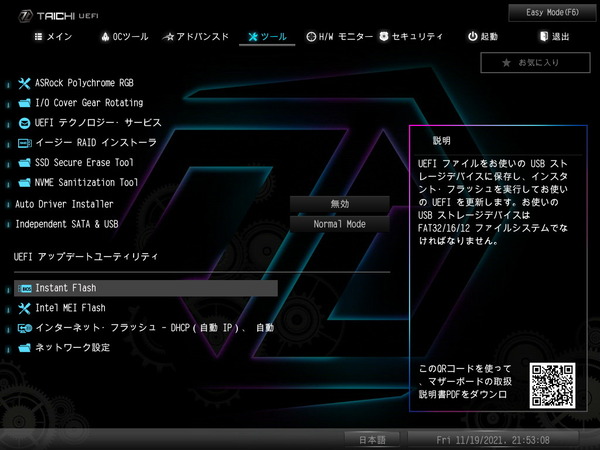Click the I/O Cover Gear Rotating folder icon
This screenshot has height=450, width=600.
[24, 103]
